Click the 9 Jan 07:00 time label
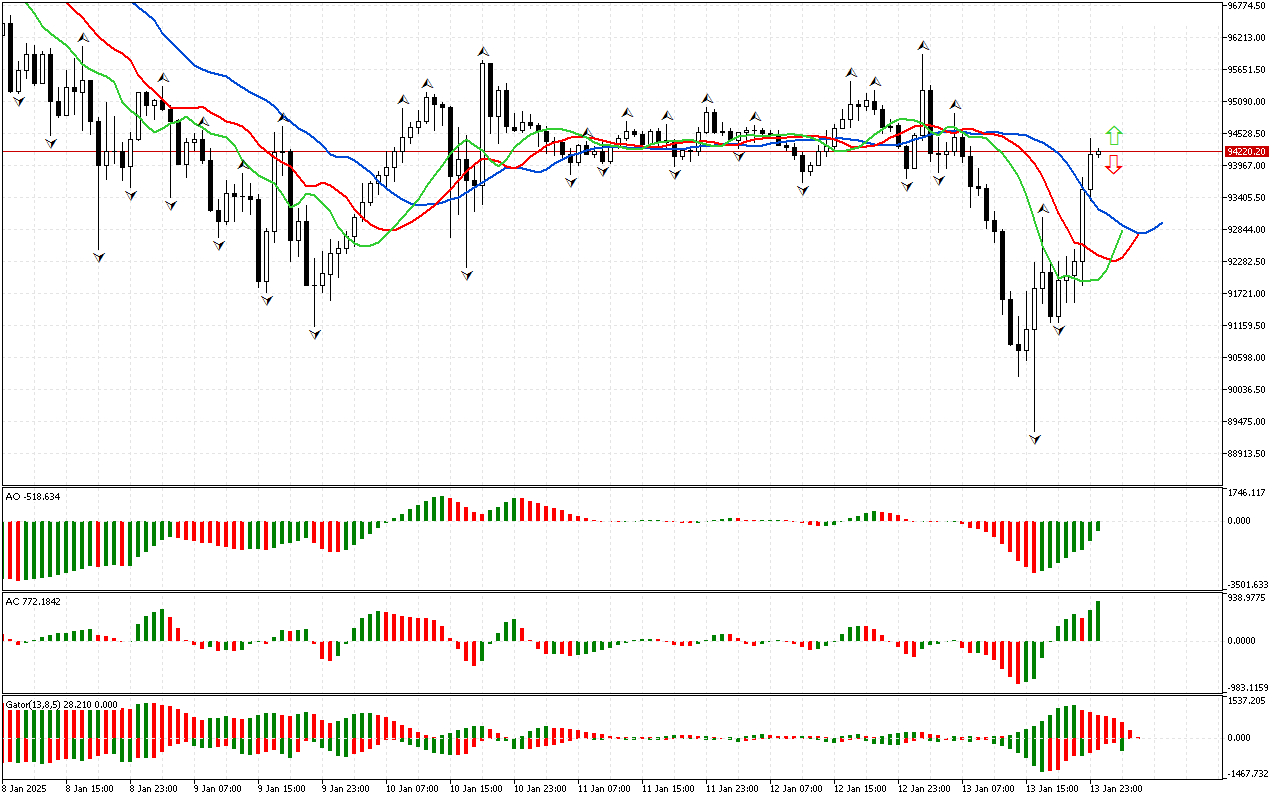This screenshot has height=800, width=1280. (218, 788)
